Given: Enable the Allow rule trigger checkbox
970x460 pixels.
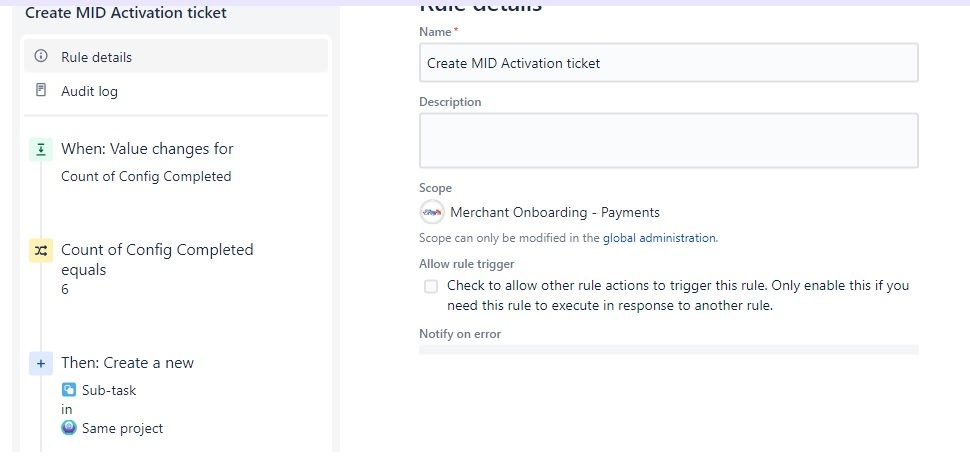Looking at the screenshot, I should (431, 286).
